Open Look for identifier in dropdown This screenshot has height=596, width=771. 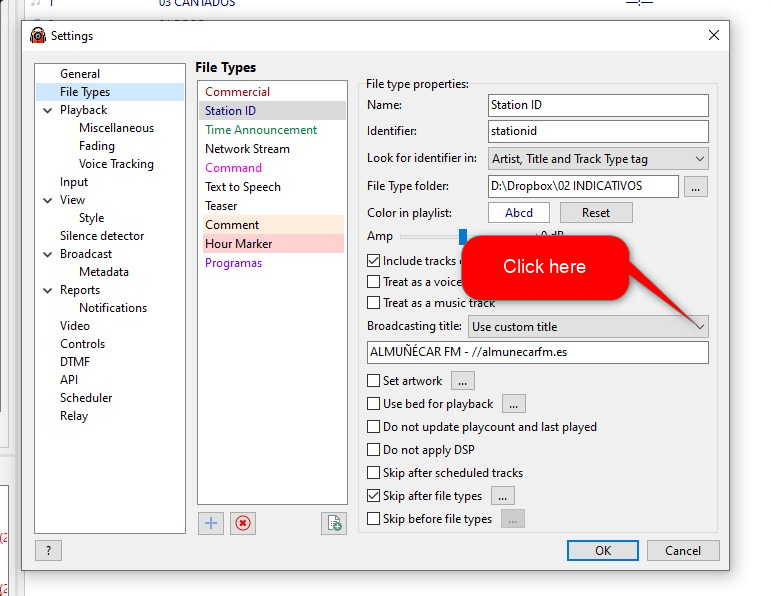click(x=598, y=158)
